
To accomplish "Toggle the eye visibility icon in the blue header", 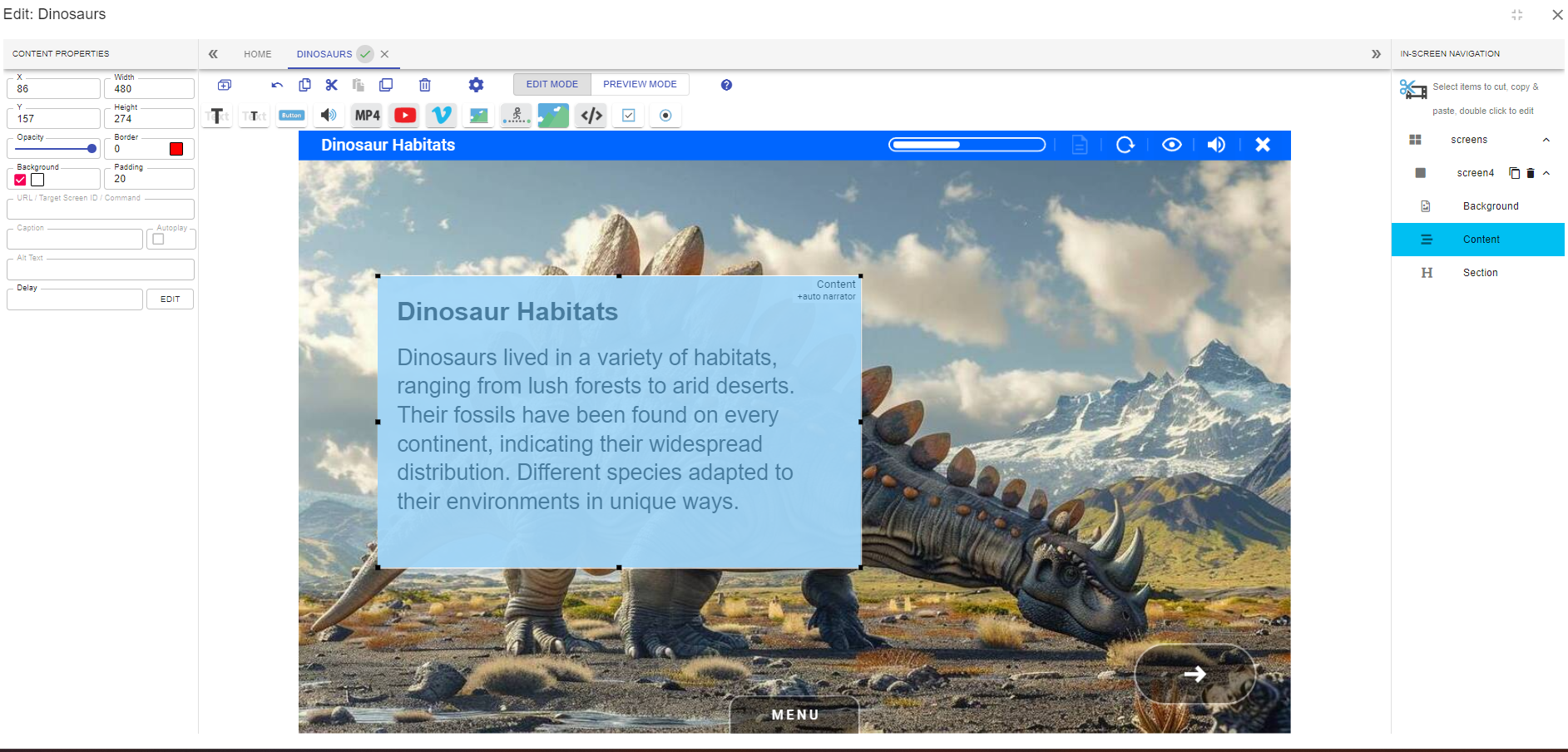I will (1171, 145).
